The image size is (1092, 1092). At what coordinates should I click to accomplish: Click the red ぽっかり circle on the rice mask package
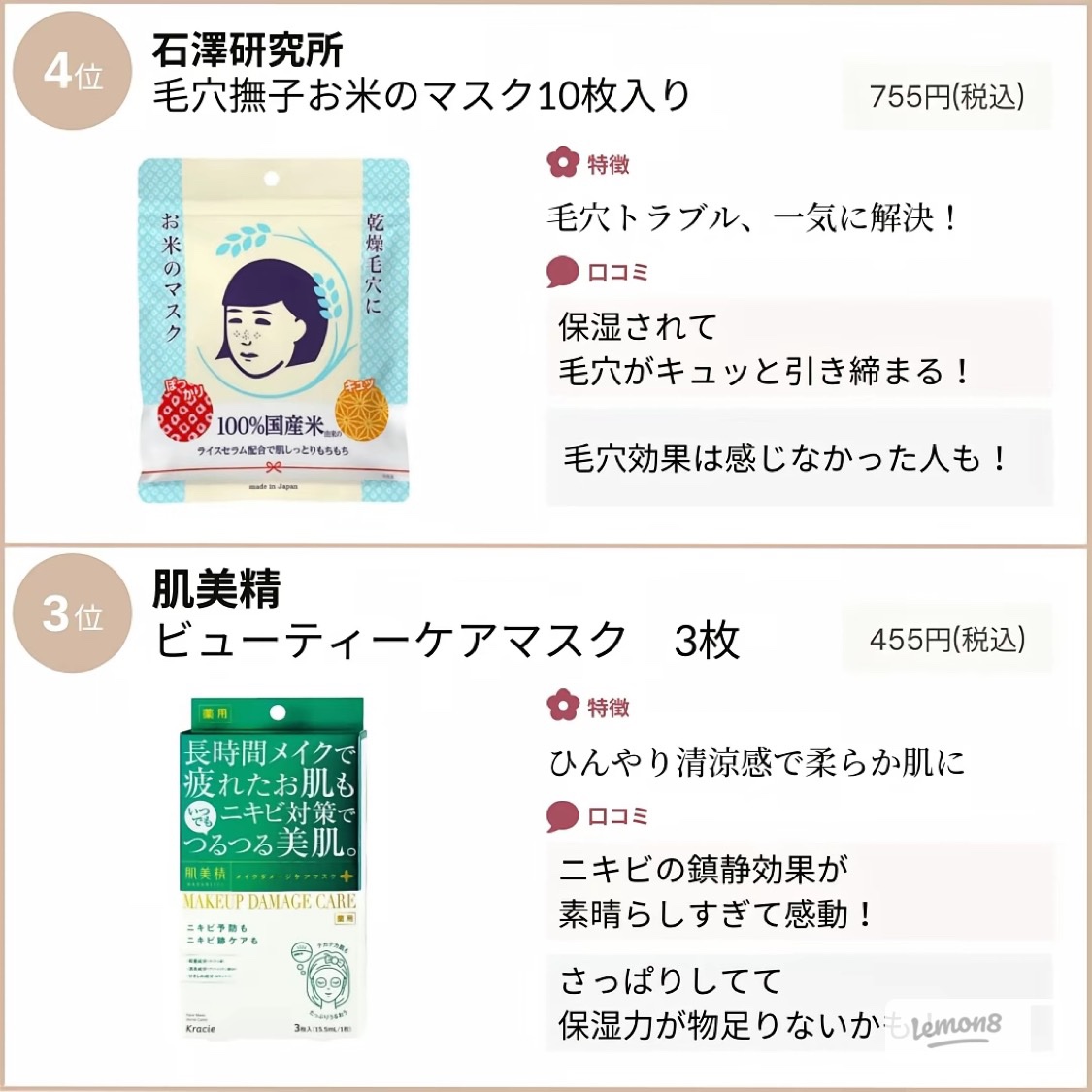pos(183,415)
